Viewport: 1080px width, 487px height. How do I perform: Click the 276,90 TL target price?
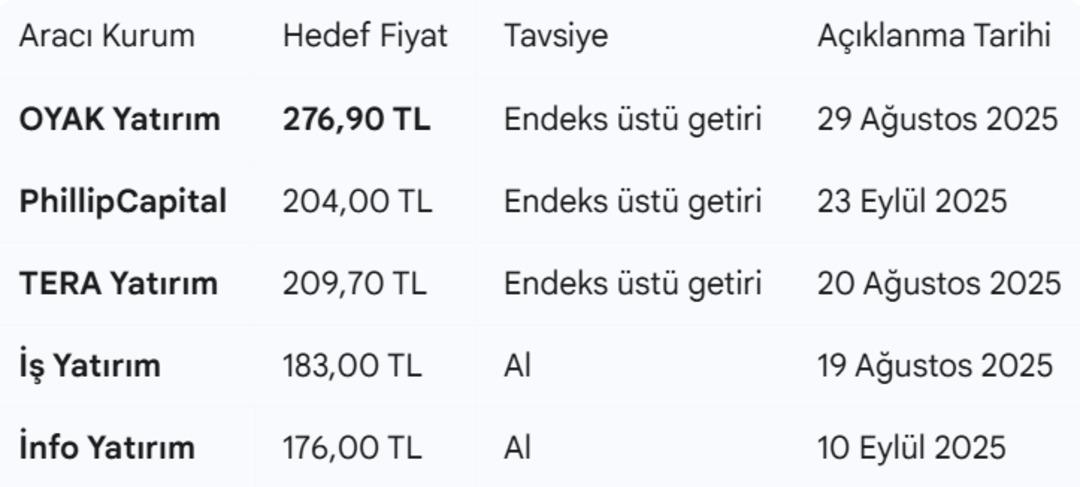coord(356,120)
